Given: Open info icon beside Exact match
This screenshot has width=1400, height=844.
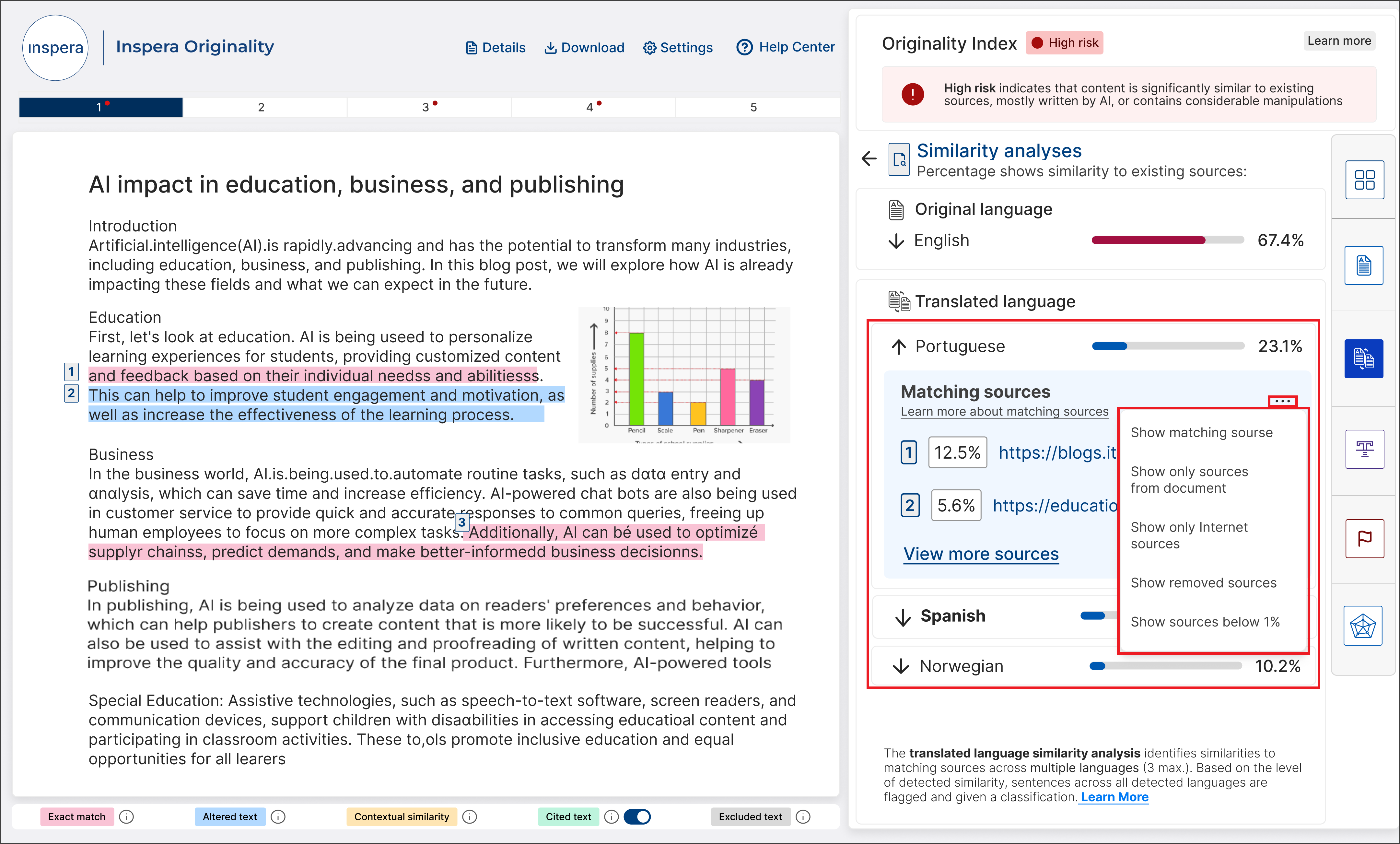Looking at the screenshot, I should (x=127, y=817).
